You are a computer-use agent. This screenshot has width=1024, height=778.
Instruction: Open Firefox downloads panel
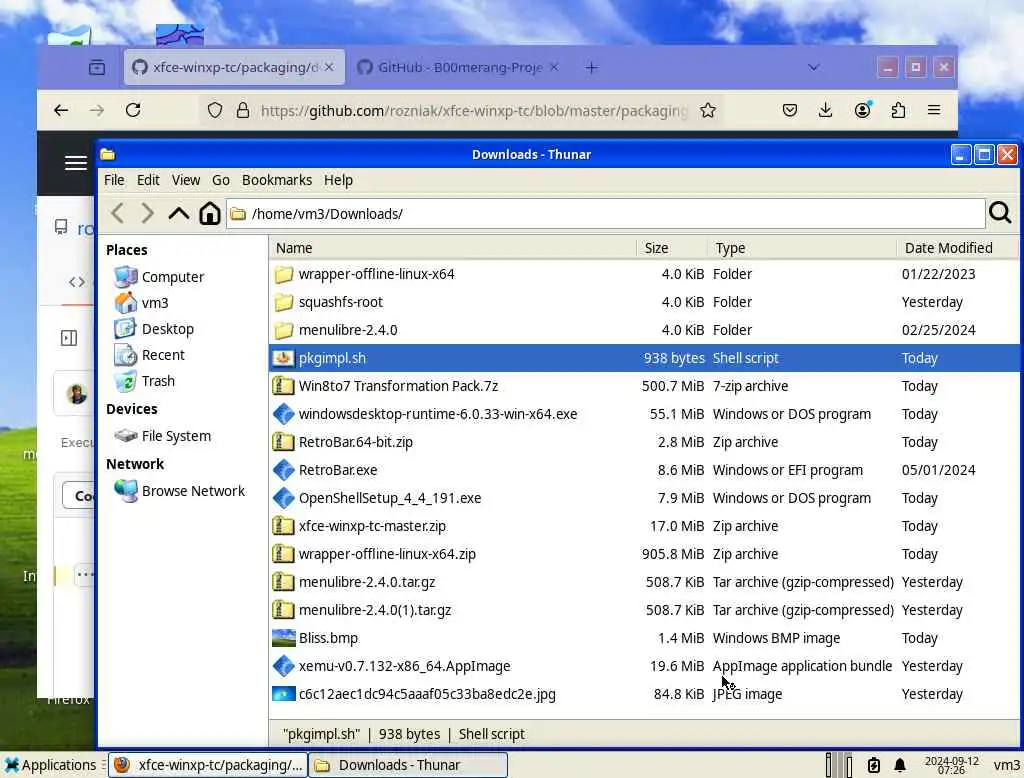825,110
